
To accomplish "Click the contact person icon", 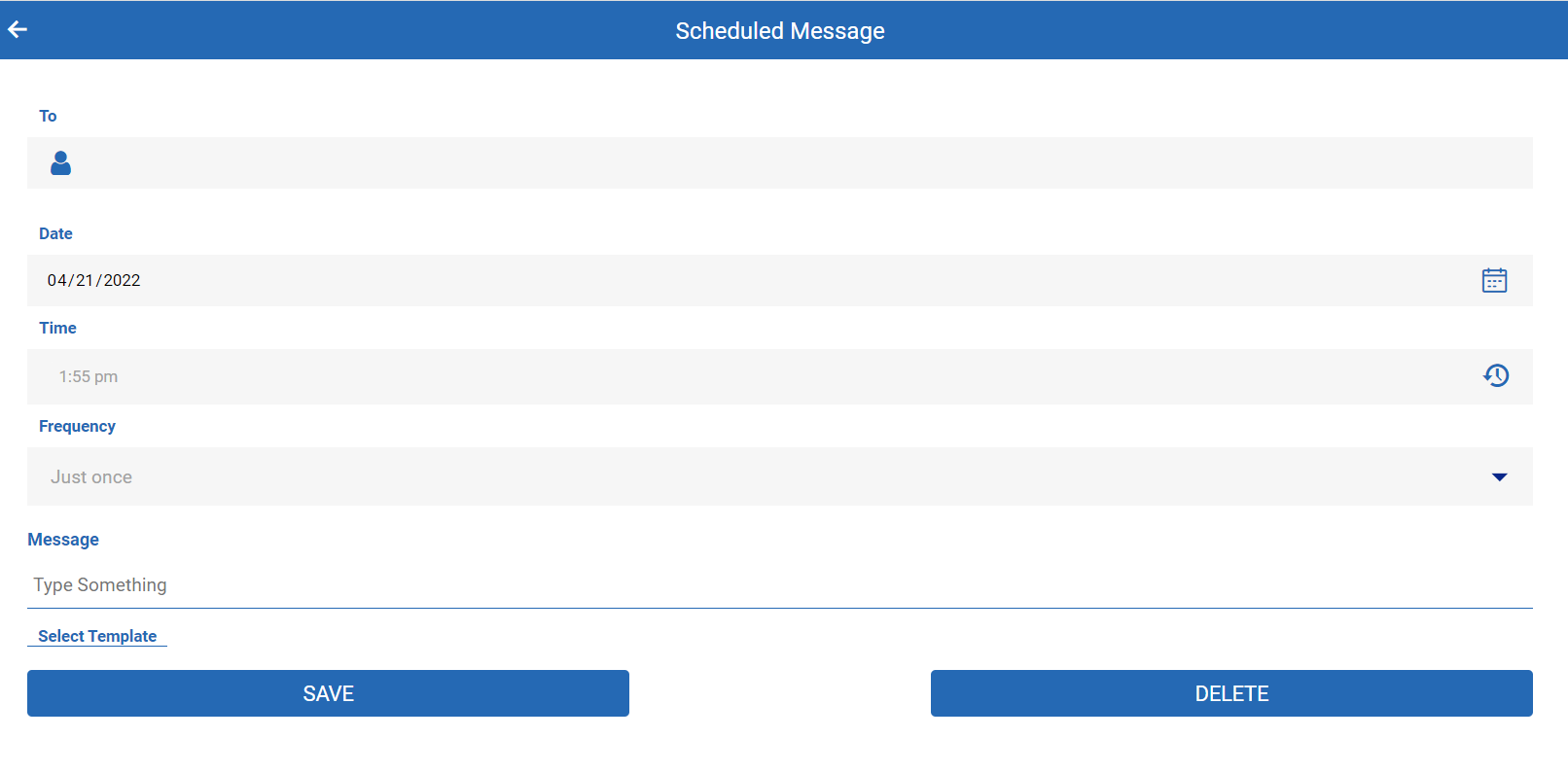I will 60,163.
